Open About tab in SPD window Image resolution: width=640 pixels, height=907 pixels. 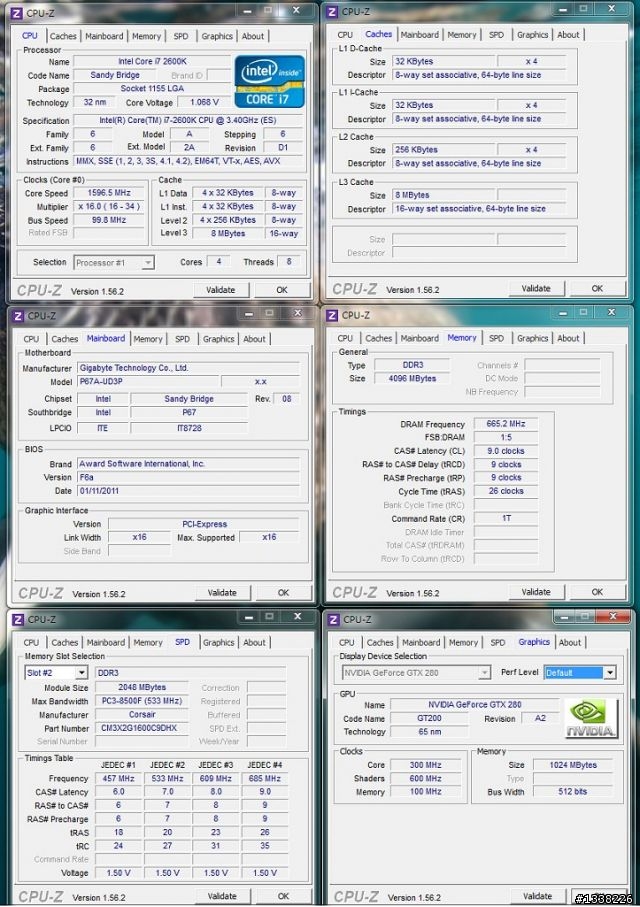coord(254,642)
